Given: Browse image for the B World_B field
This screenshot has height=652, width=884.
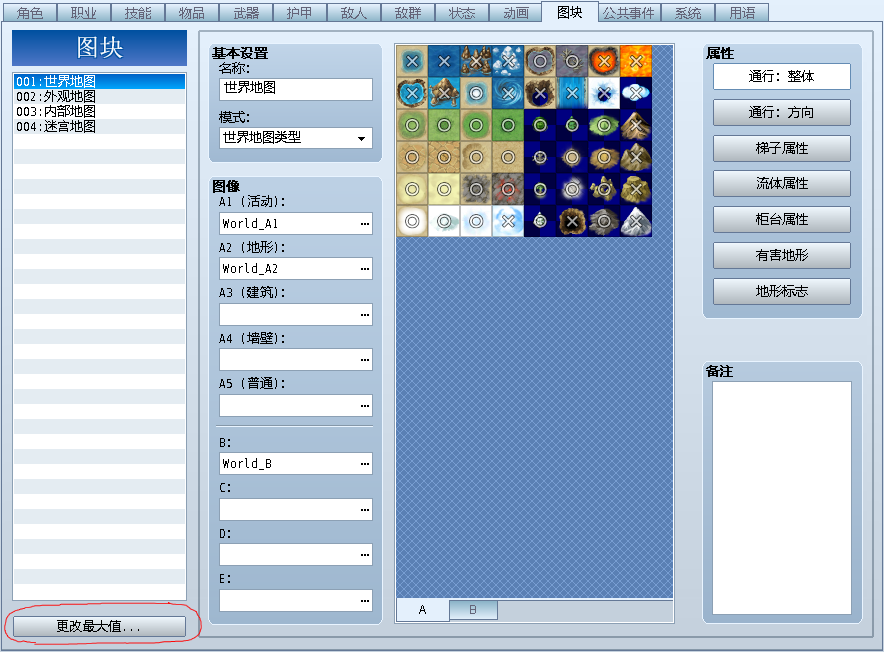Looking at the screenshot, I should point(365,464).
